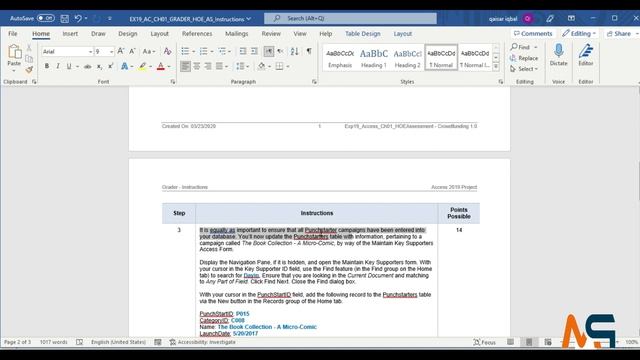Center the text
This screenshot has height=360, width=640.
(197, 66)
